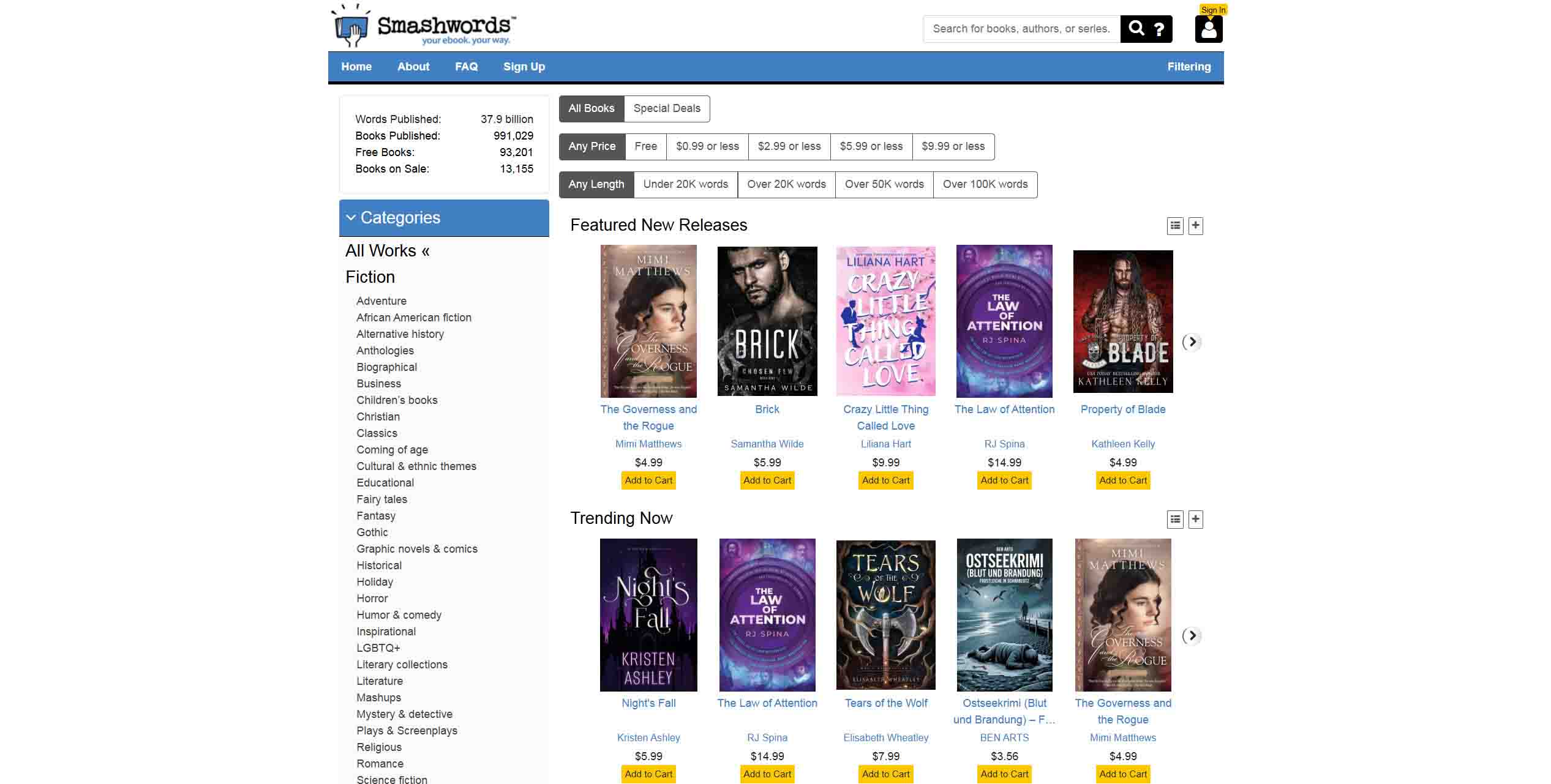
Task: Open the Mystery & detective category
Action: pyautogui.click(x=405, y=714)
